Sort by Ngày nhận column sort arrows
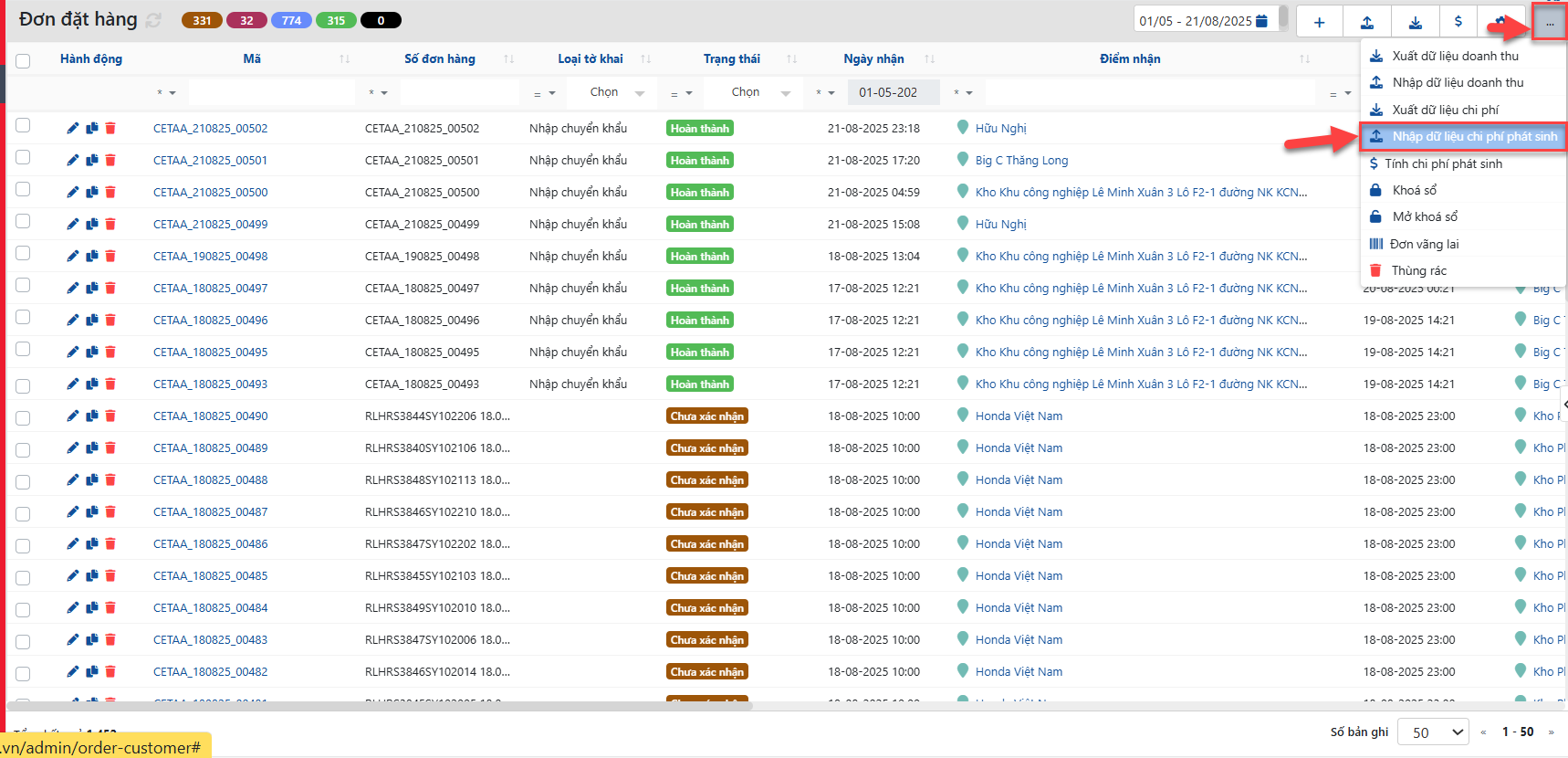 929,58
